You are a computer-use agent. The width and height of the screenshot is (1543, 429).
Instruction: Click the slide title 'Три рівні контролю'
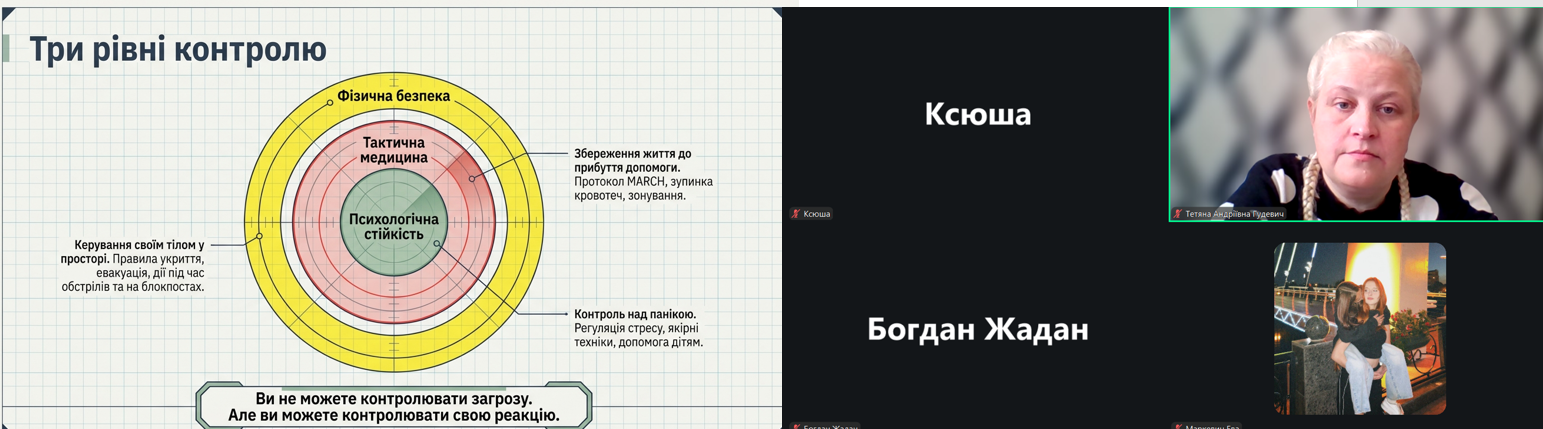click(x=177, y=49)
